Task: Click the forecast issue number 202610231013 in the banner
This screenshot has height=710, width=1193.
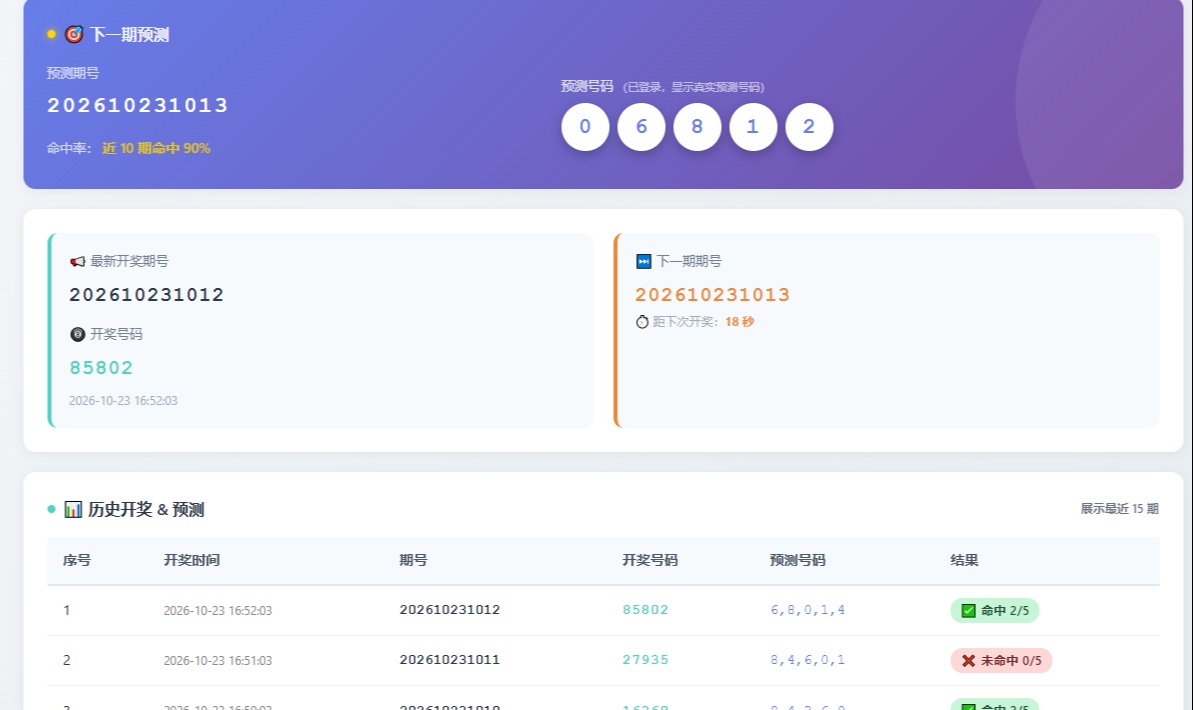Action: point(138,105)
